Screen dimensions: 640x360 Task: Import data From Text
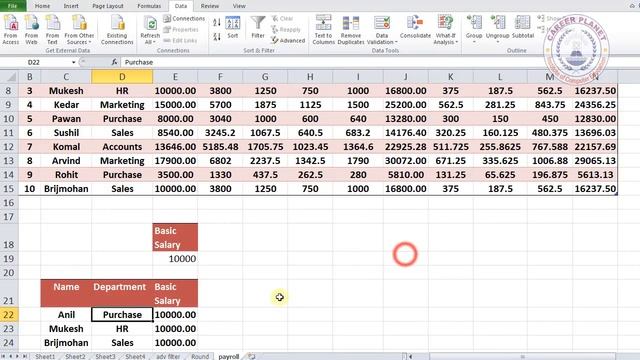point(52,29)
